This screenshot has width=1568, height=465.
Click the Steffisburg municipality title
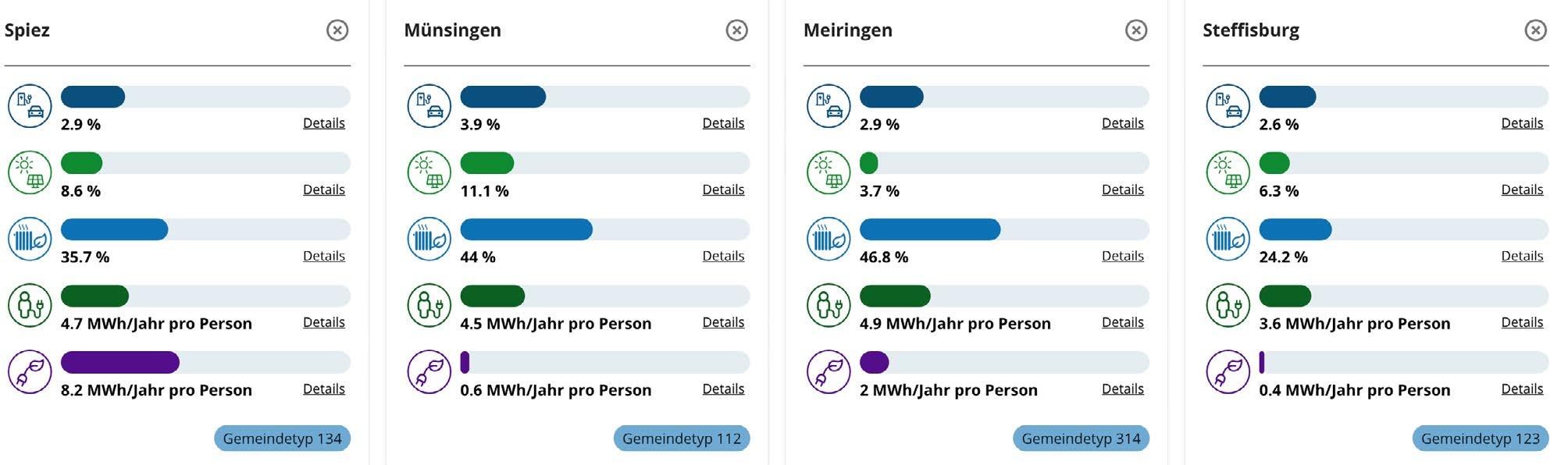click(1250, 30)
